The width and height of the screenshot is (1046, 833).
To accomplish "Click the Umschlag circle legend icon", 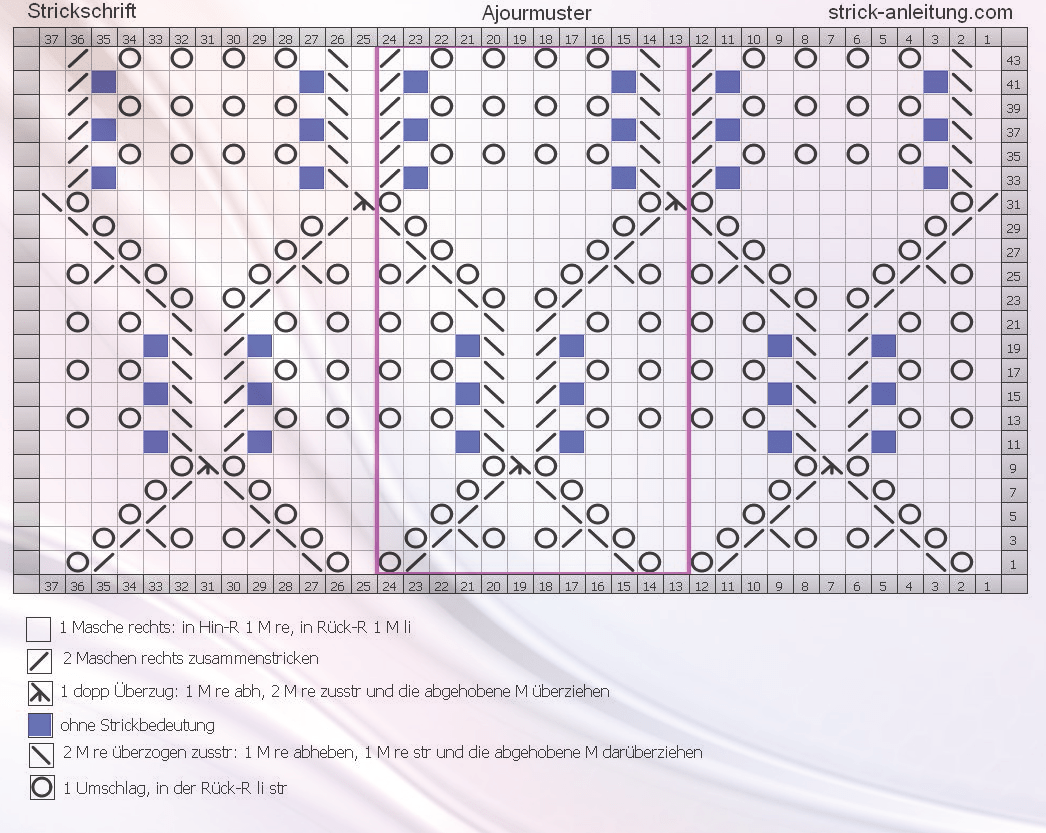I will coord(42,788).
